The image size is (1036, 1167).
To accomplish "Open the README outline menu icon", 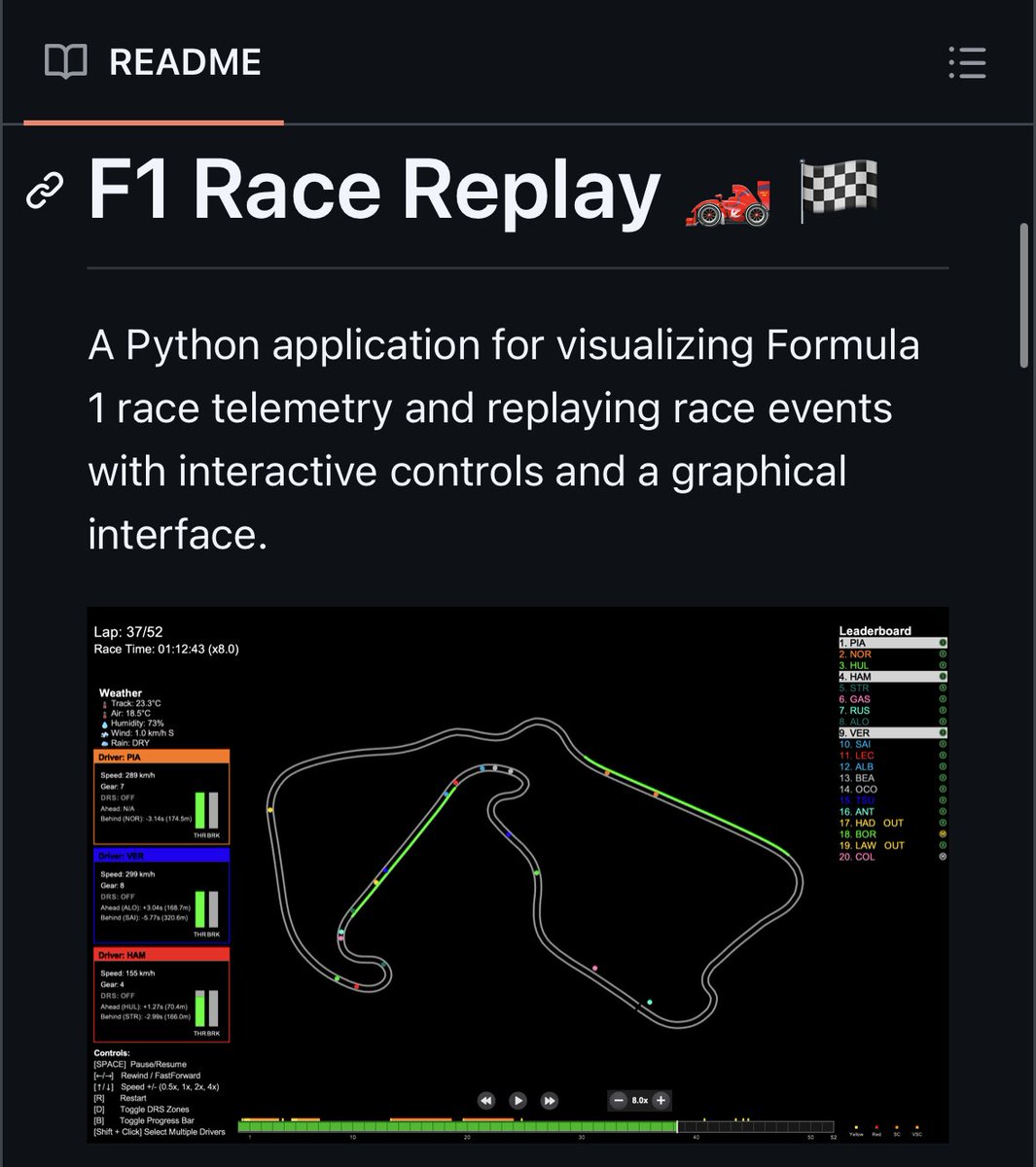I will tap(967, 62).
